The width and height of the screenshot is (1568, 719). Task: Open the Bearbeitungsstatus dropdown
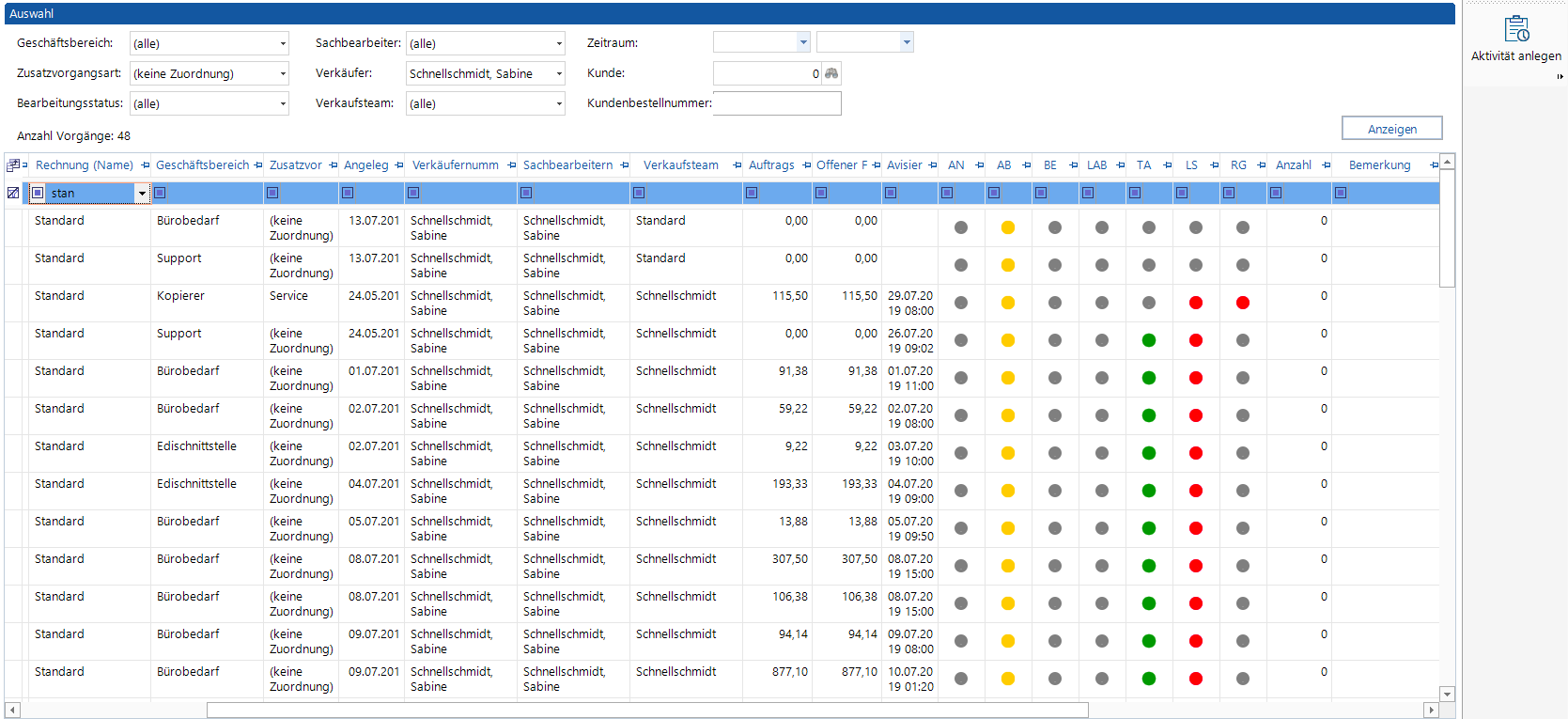click(x=282, y=103)
